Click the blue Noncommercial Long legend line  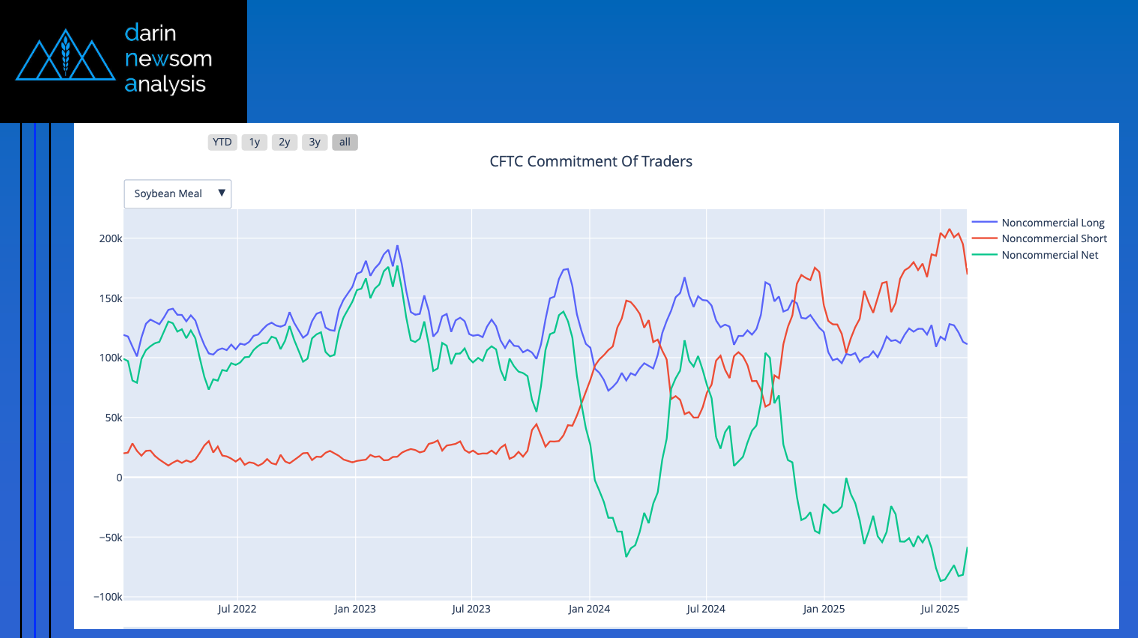[x=985, y=222]
